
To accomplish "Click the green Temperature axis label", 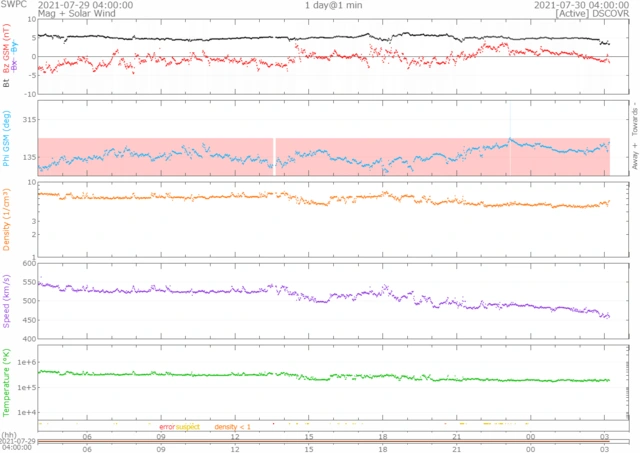I will click(7, 381).
